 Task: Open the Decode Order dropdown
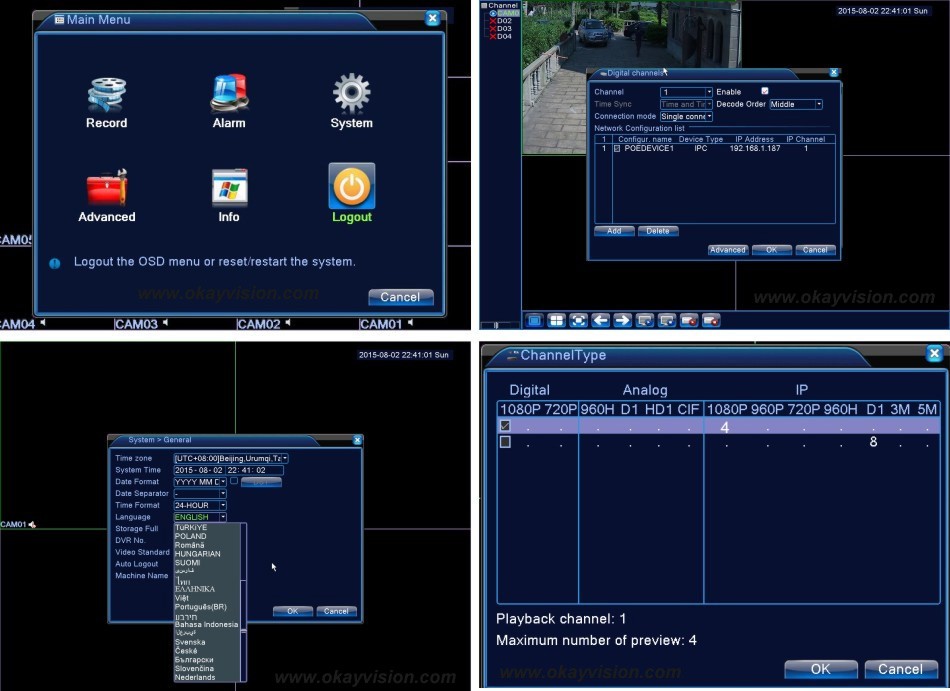tap(818, 104)
